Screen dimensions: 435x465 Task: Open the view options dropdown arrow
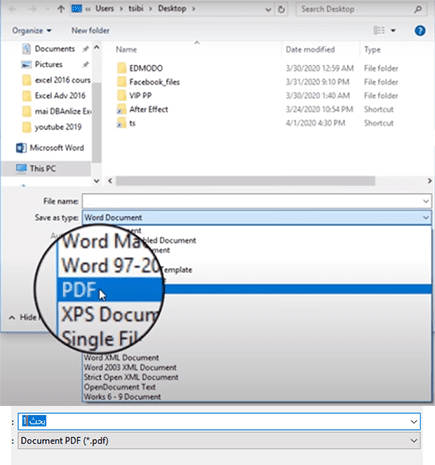tap(393, 31)
